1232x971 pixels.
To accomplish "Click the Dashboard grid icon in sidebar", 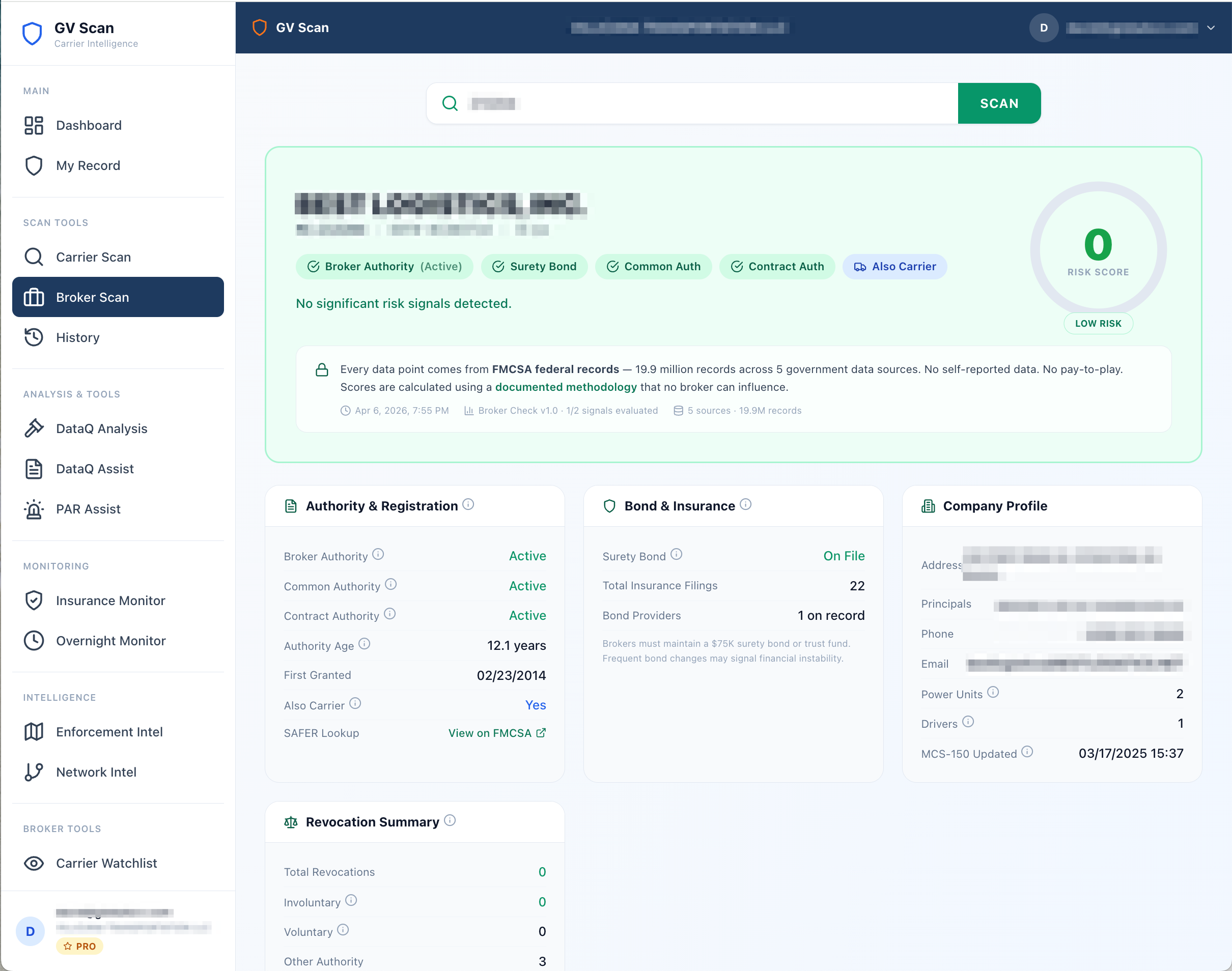I will (x=34, y=126).
